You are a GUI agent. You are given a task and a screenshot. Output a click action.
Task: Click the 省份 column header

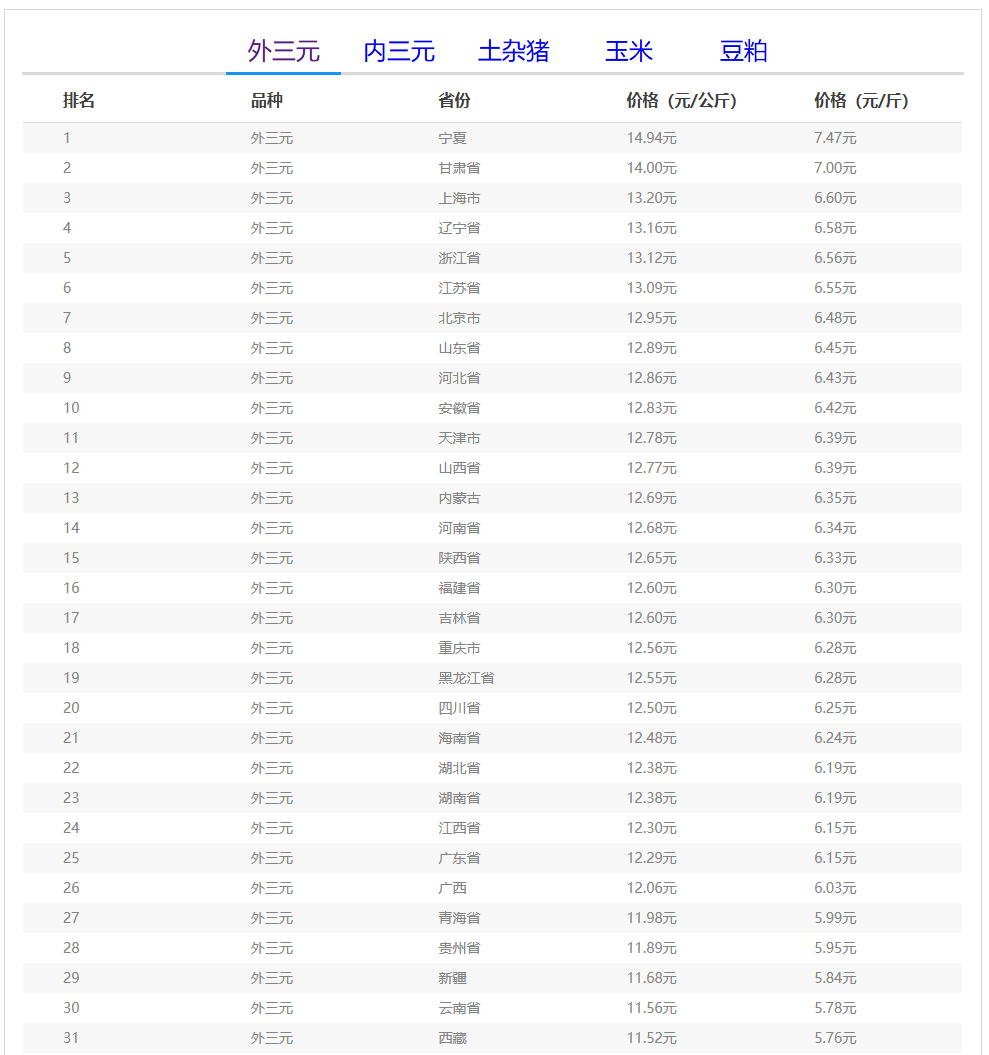[x=454, y=101]
